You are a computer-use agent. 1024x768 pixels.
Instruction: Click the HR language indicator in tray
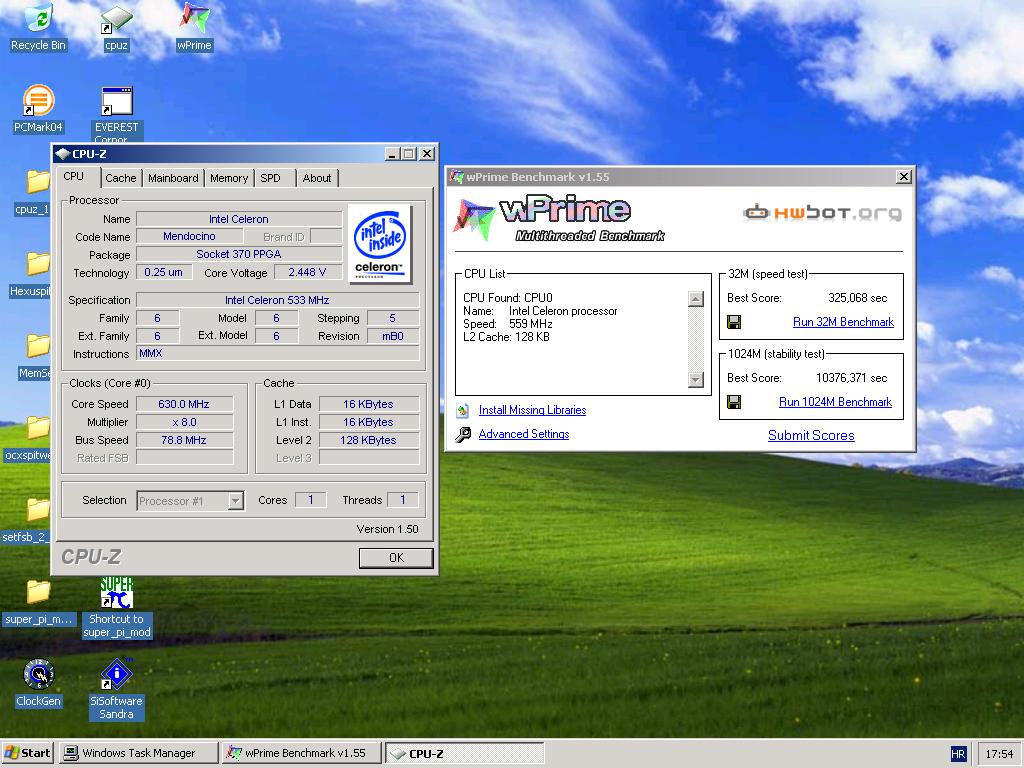tap(957, 754)
